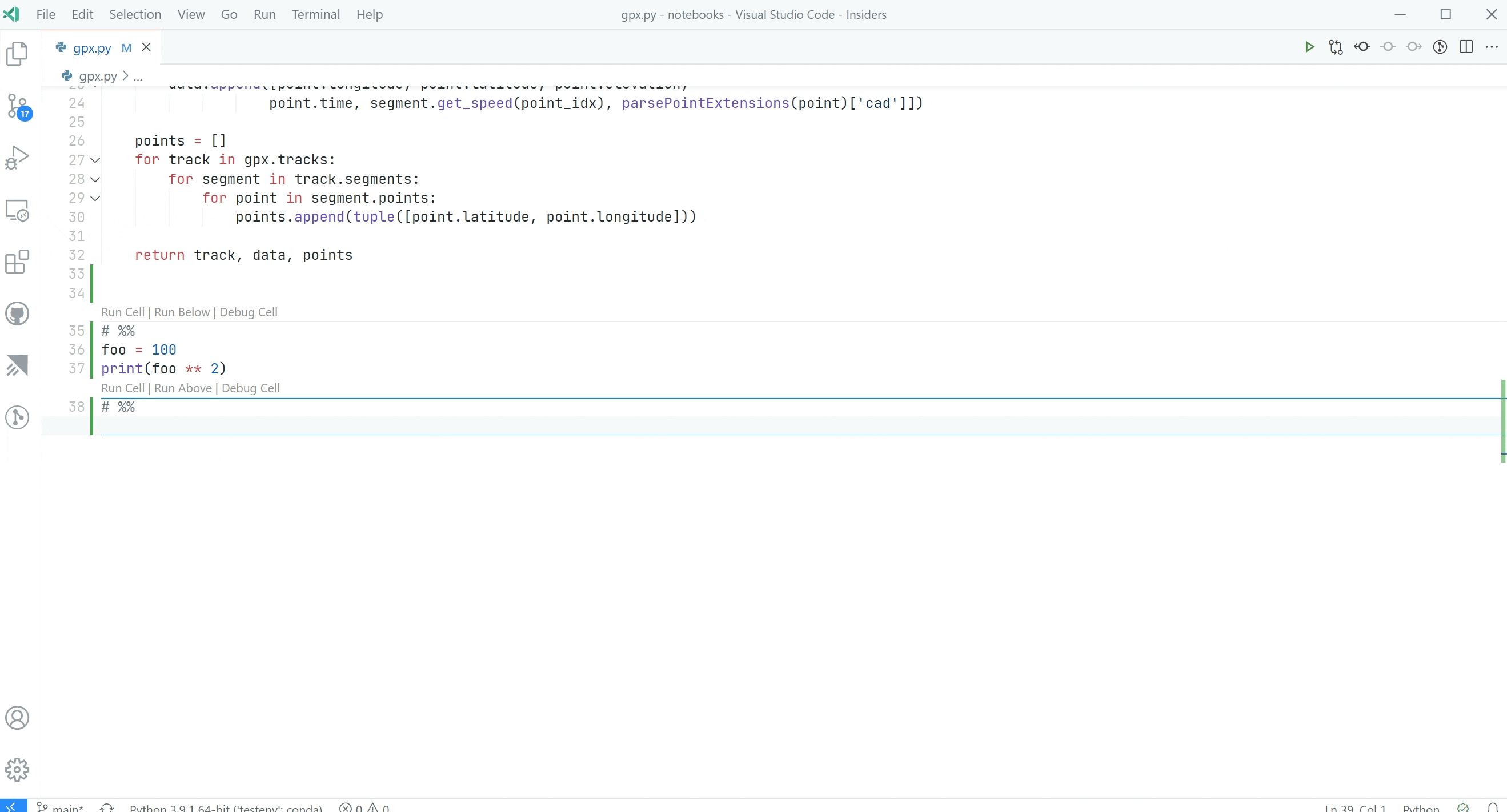Toggle the Extensions view in sidebar
This screenshot has width=1507, height=812.
17,262
